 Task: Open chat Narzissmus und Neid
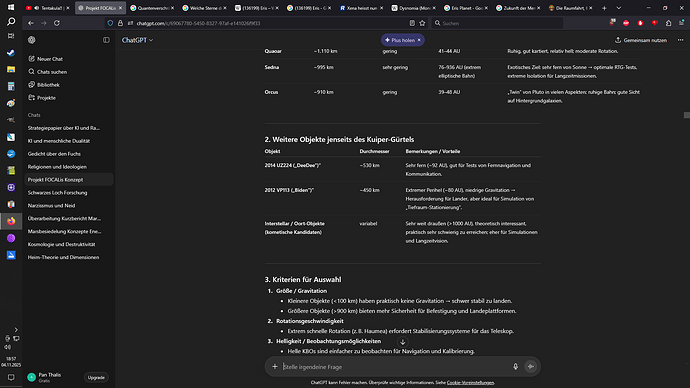tap(51, 205)
